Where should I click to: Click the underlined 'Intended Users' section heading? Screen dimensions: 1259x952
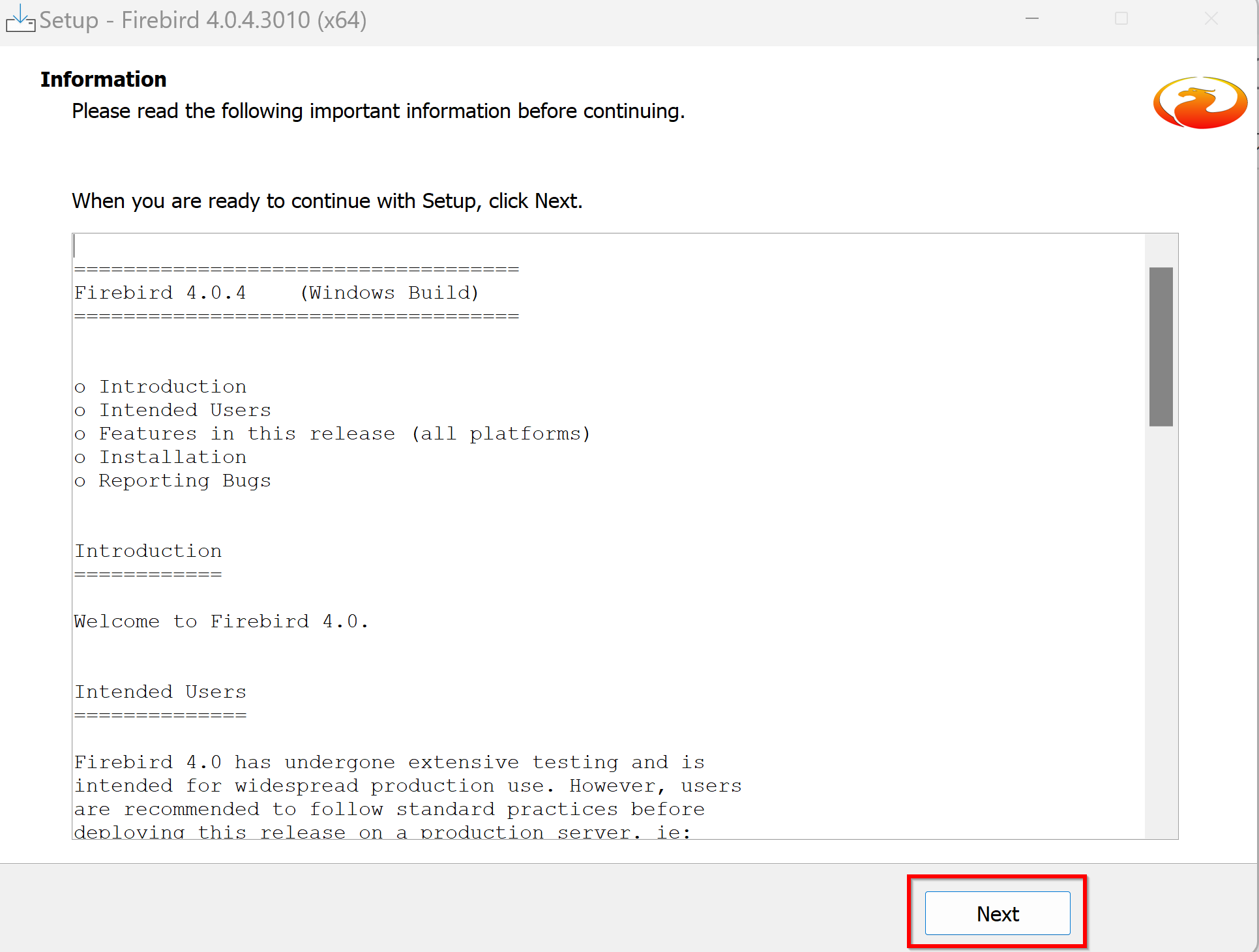160,692
